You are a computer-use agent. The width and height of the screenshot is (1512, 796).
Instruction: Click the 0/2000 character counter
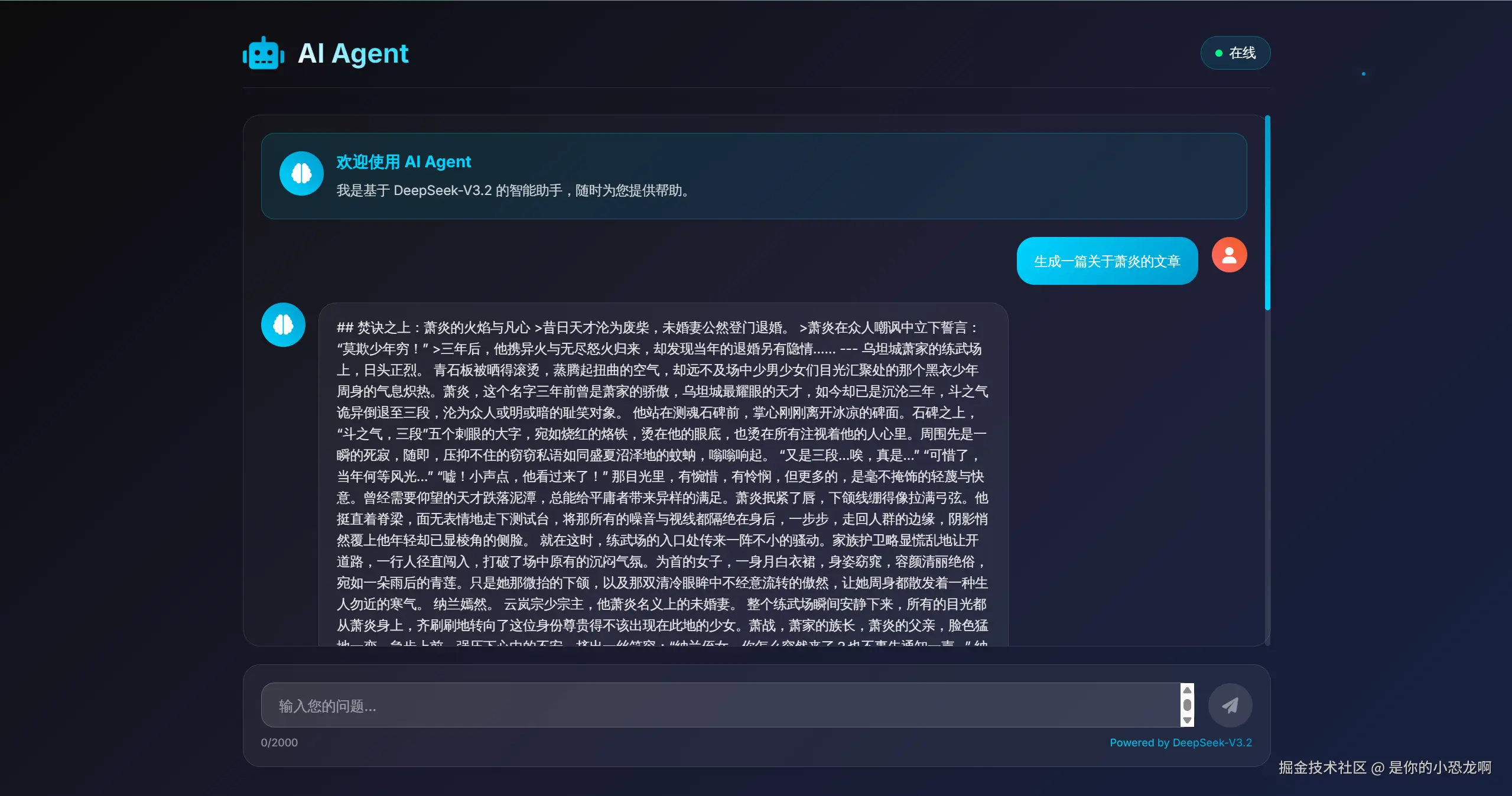(279, 742)
